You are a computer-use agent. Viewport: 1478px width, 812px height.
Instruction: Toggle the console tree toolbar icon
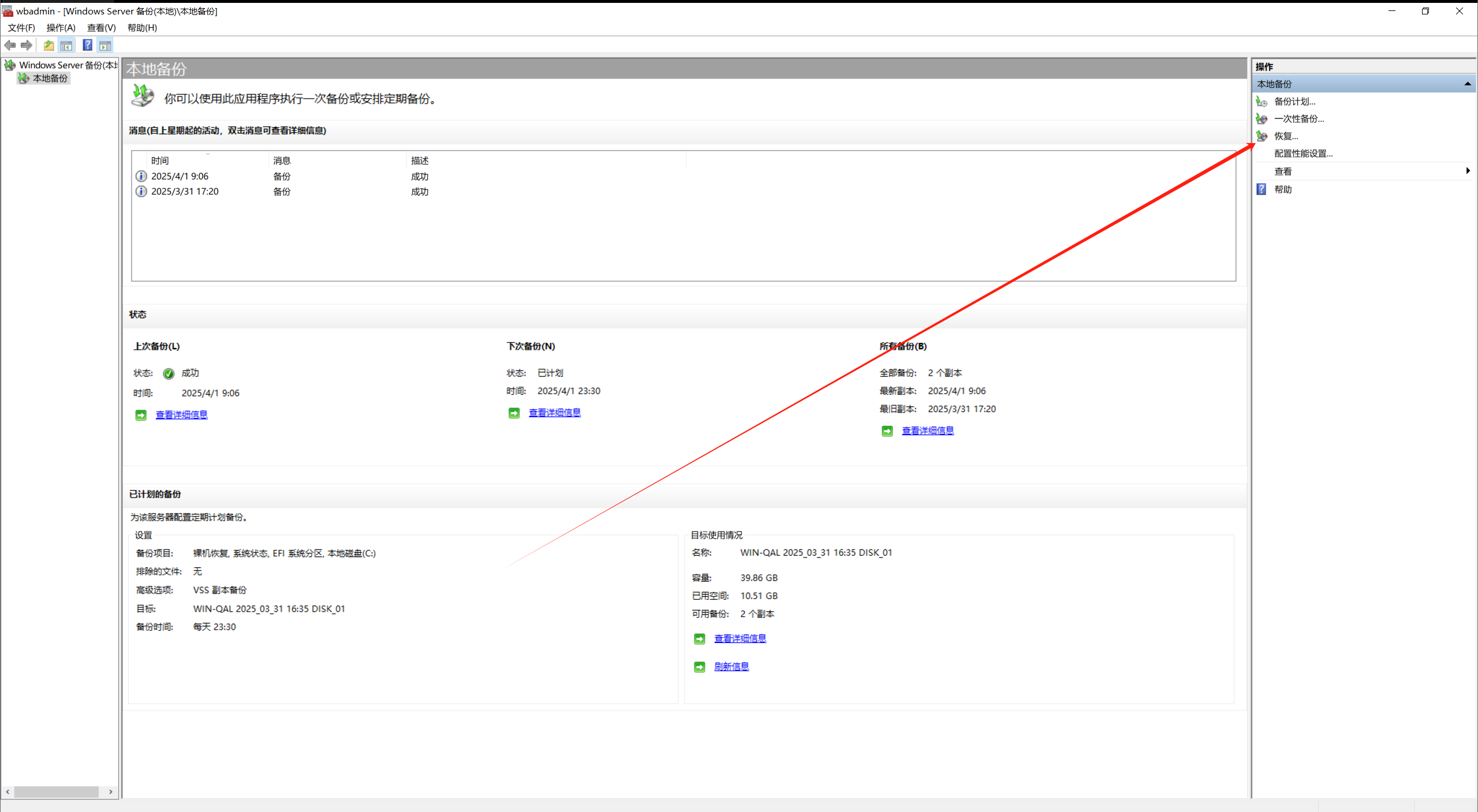tap(66, 45)
